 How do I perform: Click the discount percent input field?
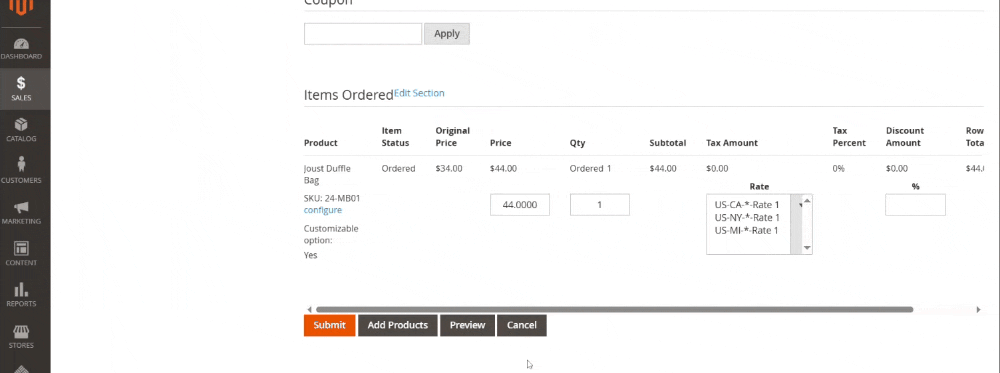click(915, 205)
